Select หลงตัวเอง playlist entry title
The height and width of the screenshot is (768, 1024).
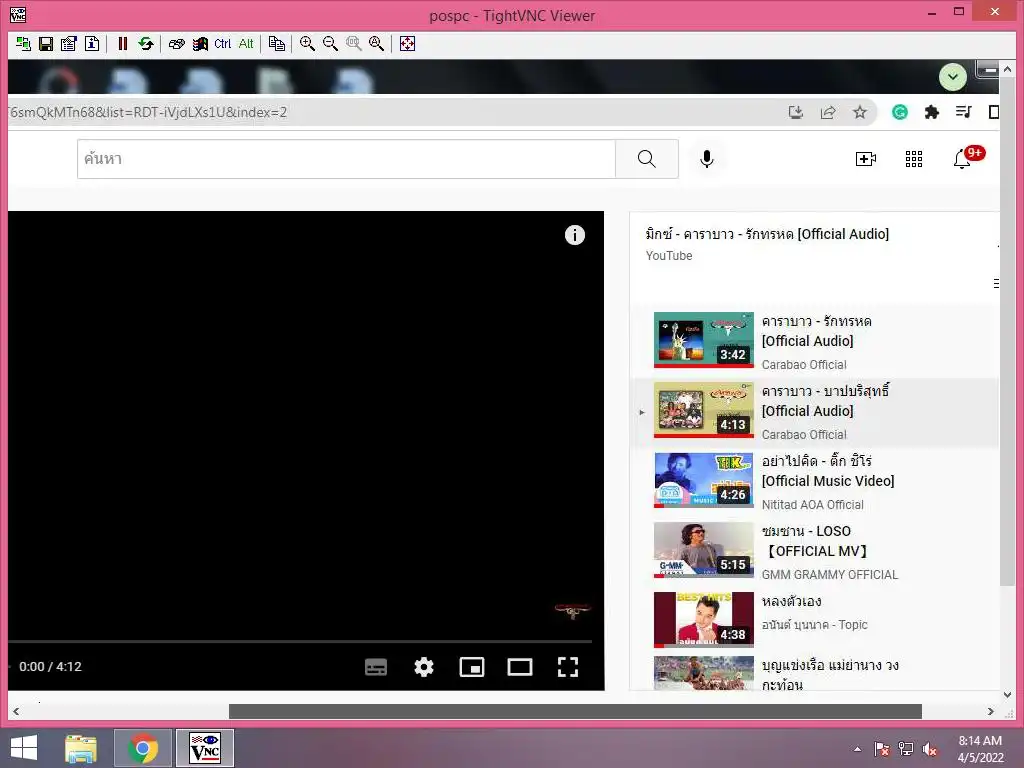click(792, 601)
